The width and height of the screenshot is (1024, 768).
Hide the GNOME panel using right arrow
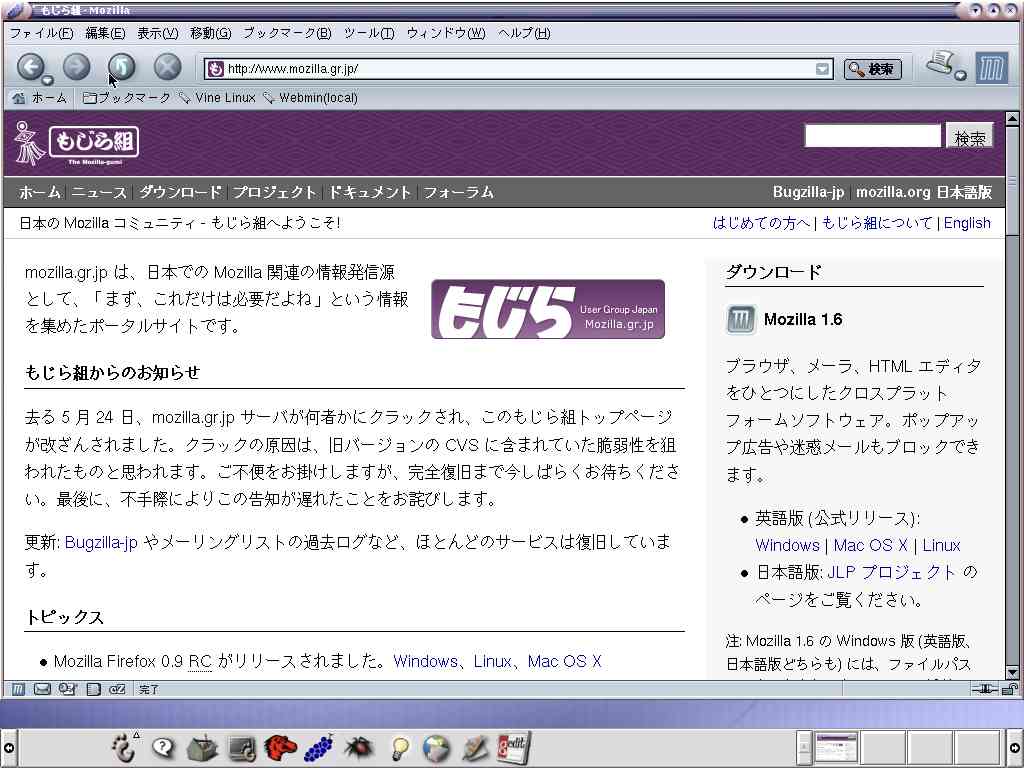(1015, 747)
